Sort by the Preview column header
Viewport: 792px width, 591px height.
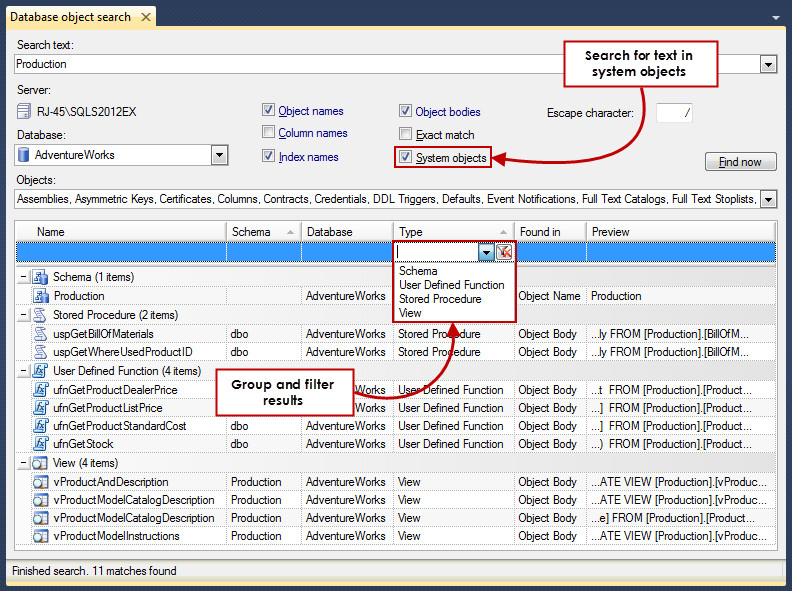click(x=680, y=232)
